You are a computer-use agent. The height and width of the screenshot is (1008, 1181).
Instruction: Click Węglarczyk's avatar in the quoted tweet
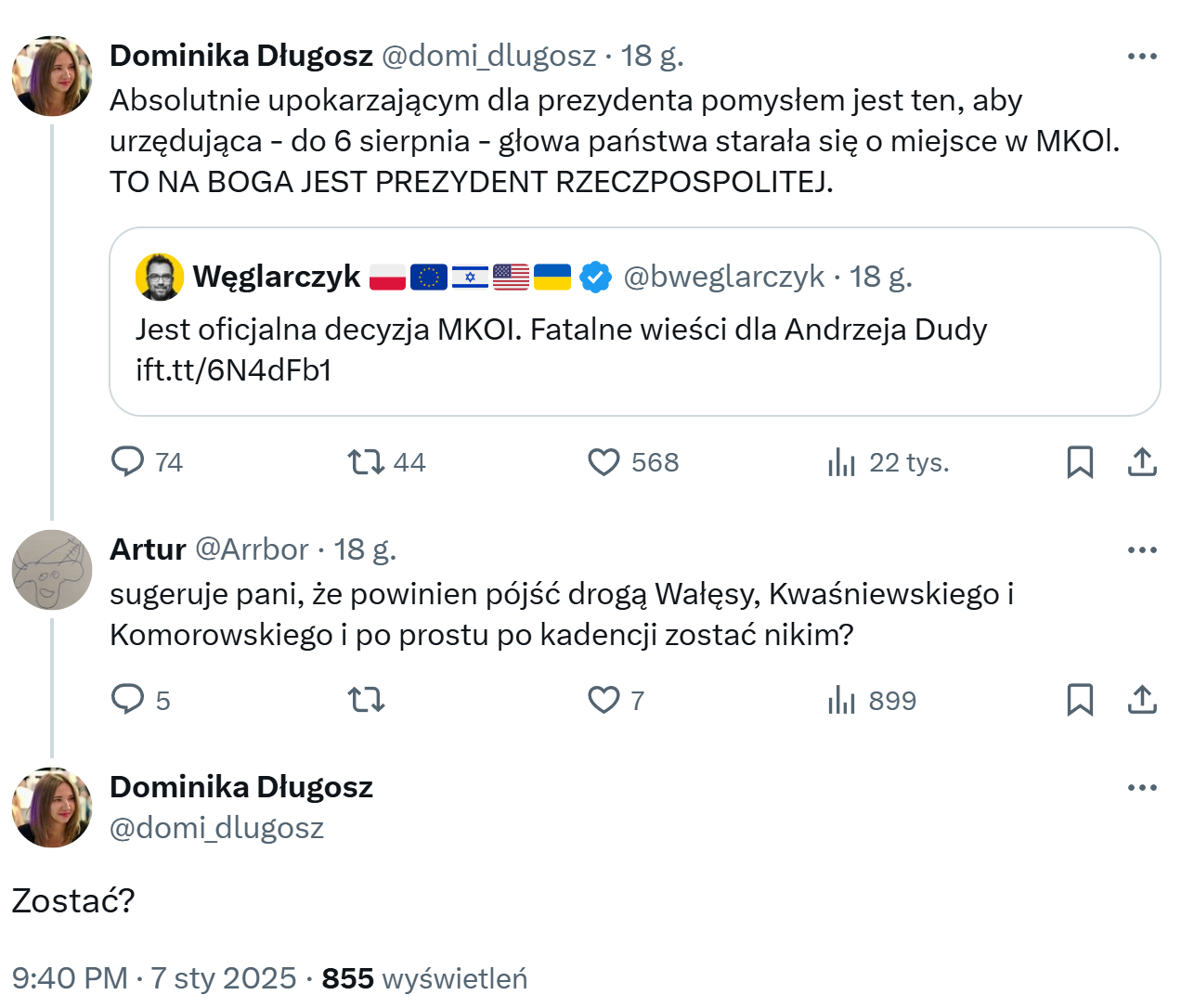click(159, 277)
